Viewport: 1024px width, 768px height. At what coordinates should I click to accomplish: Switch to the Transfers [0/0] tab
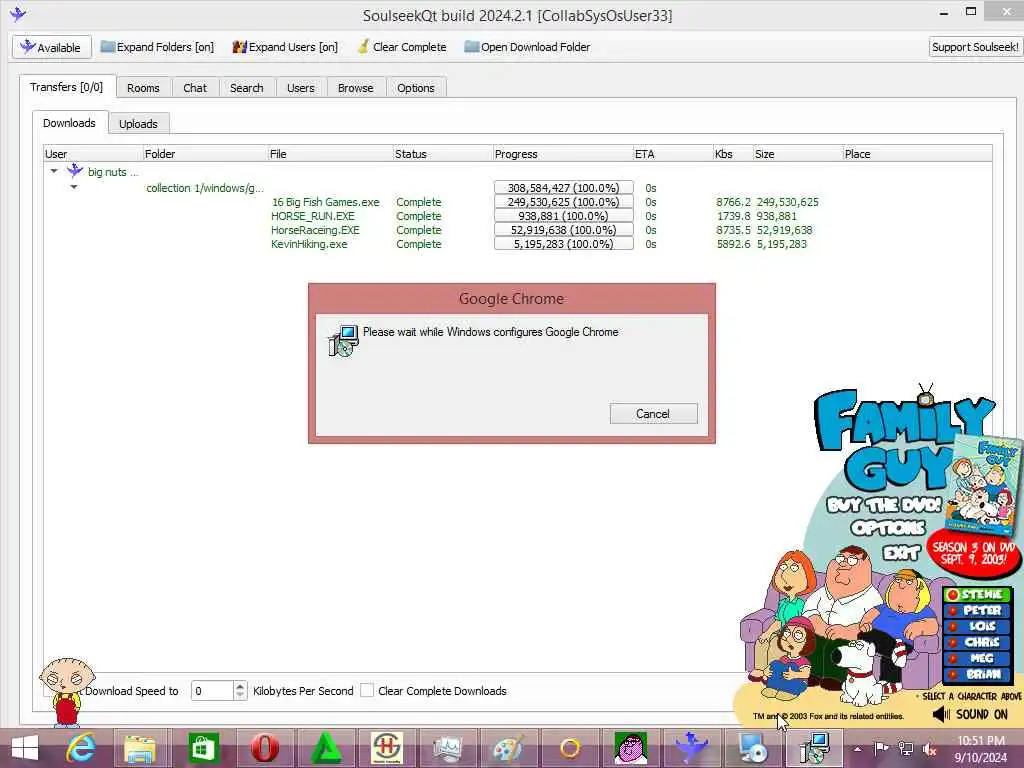pyautogui.click(x=67, y=87)
